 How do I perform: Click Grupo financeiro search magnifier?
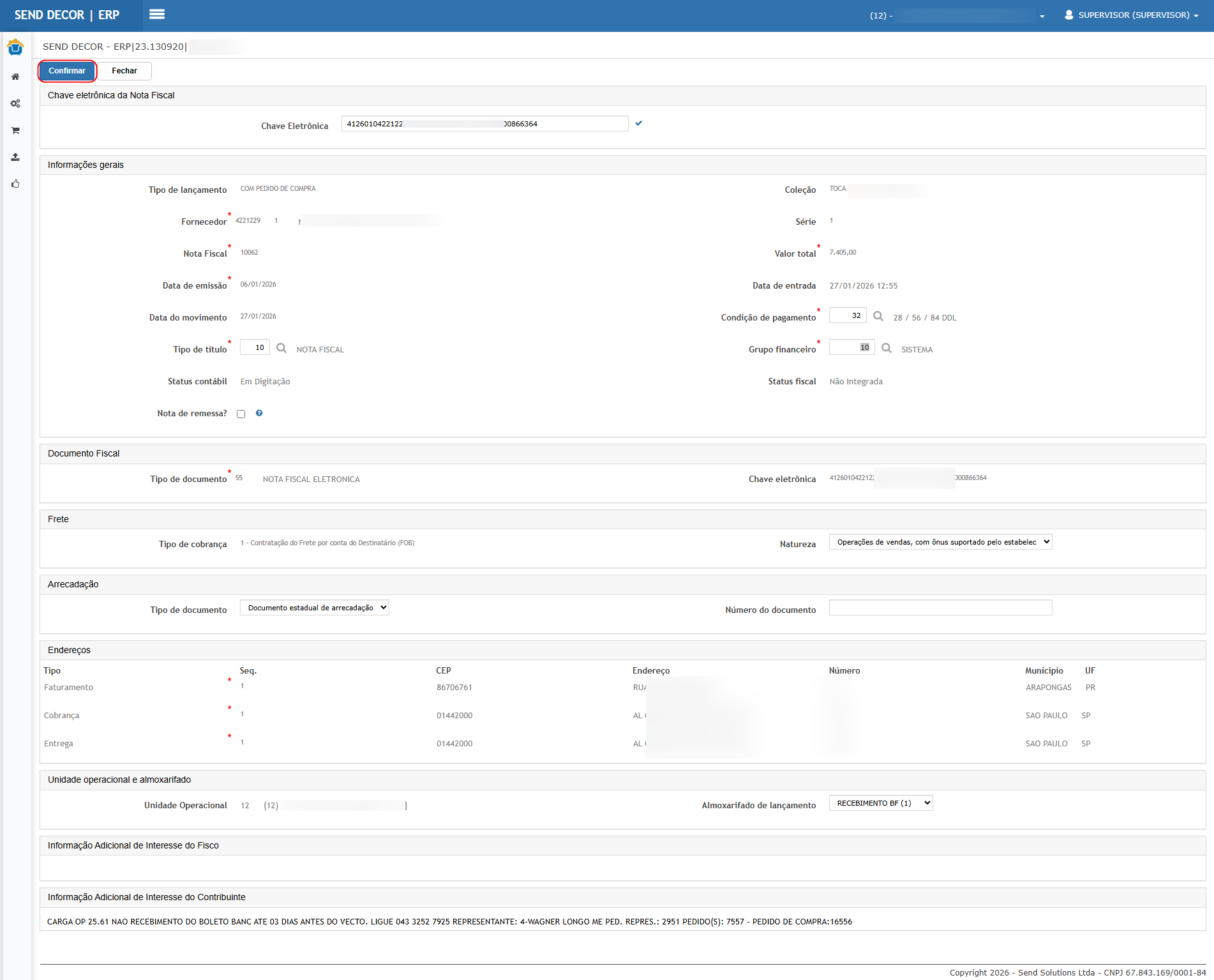coord(887,349)
